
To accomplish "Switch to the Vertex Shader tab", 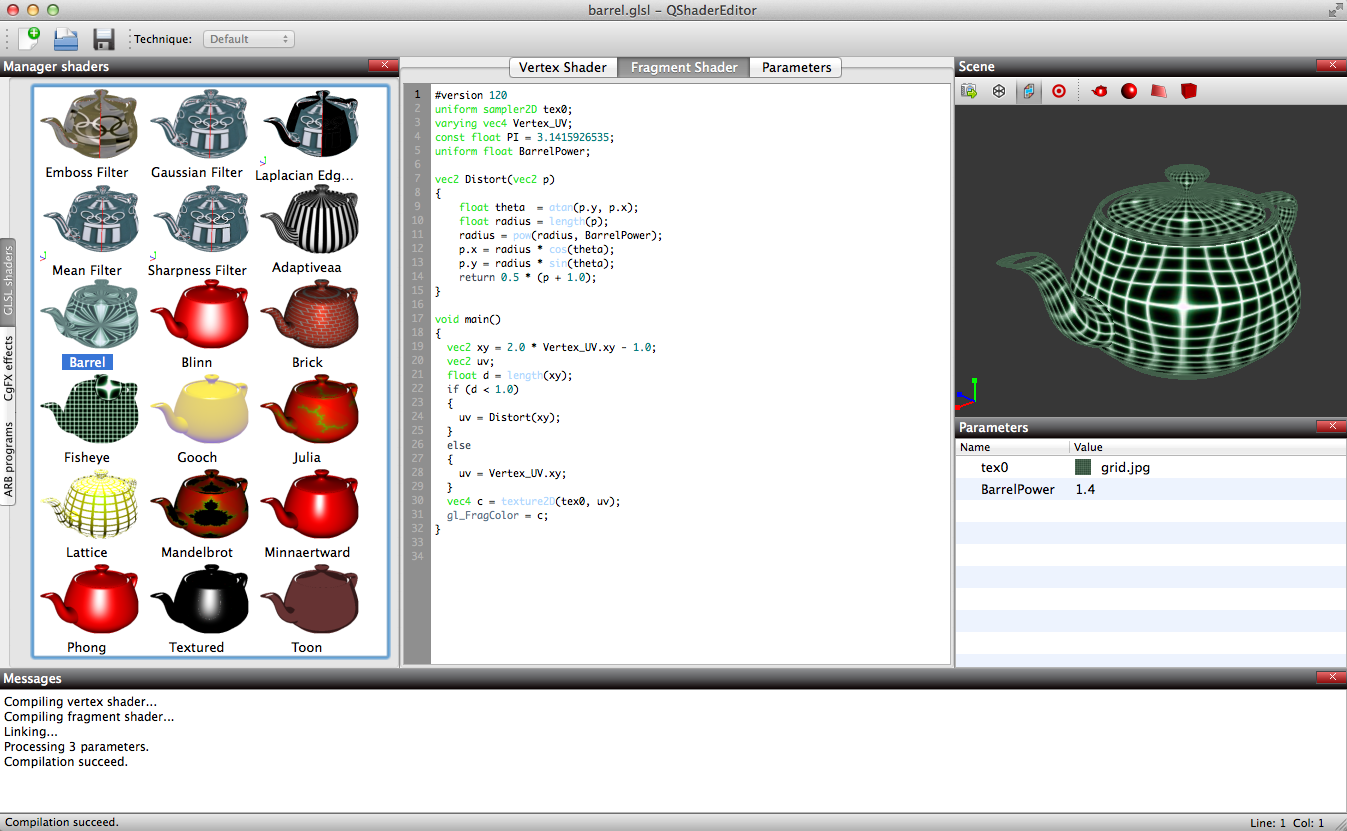I will pyautogui.click(x=562, y=67).
